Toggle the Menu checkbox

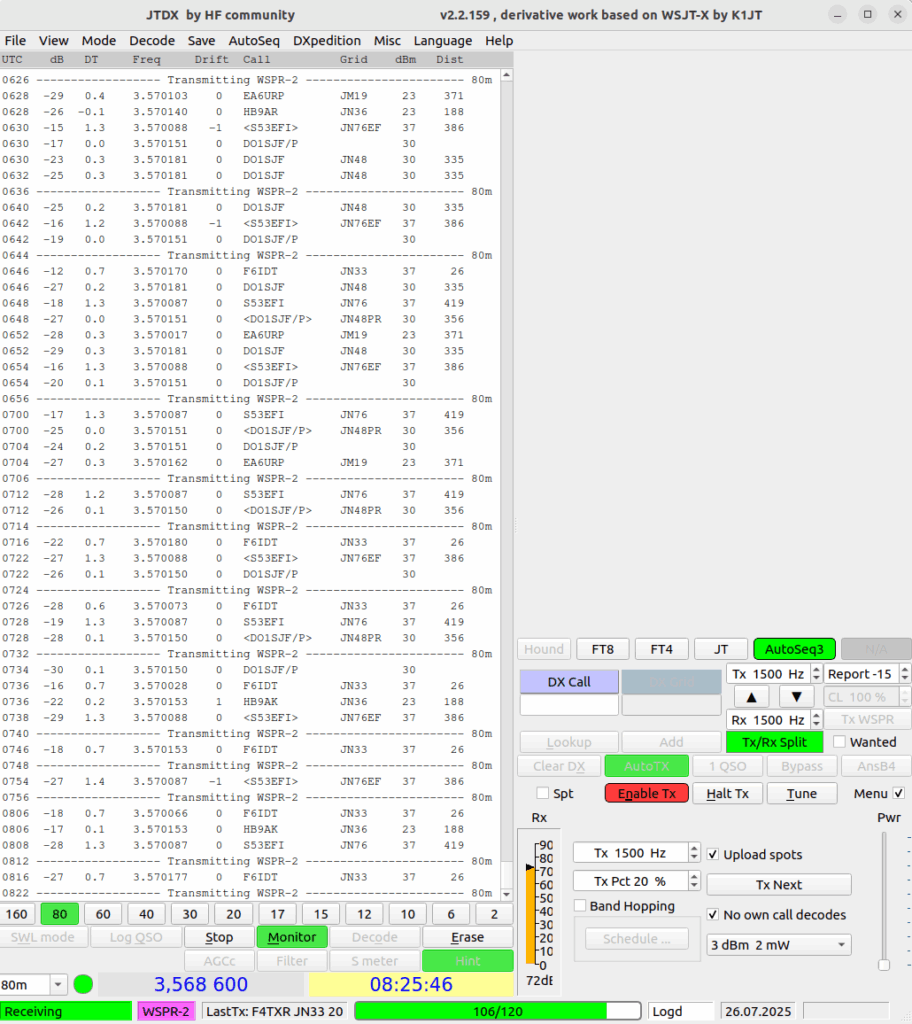pyautogui.click(x=899, y=793)
